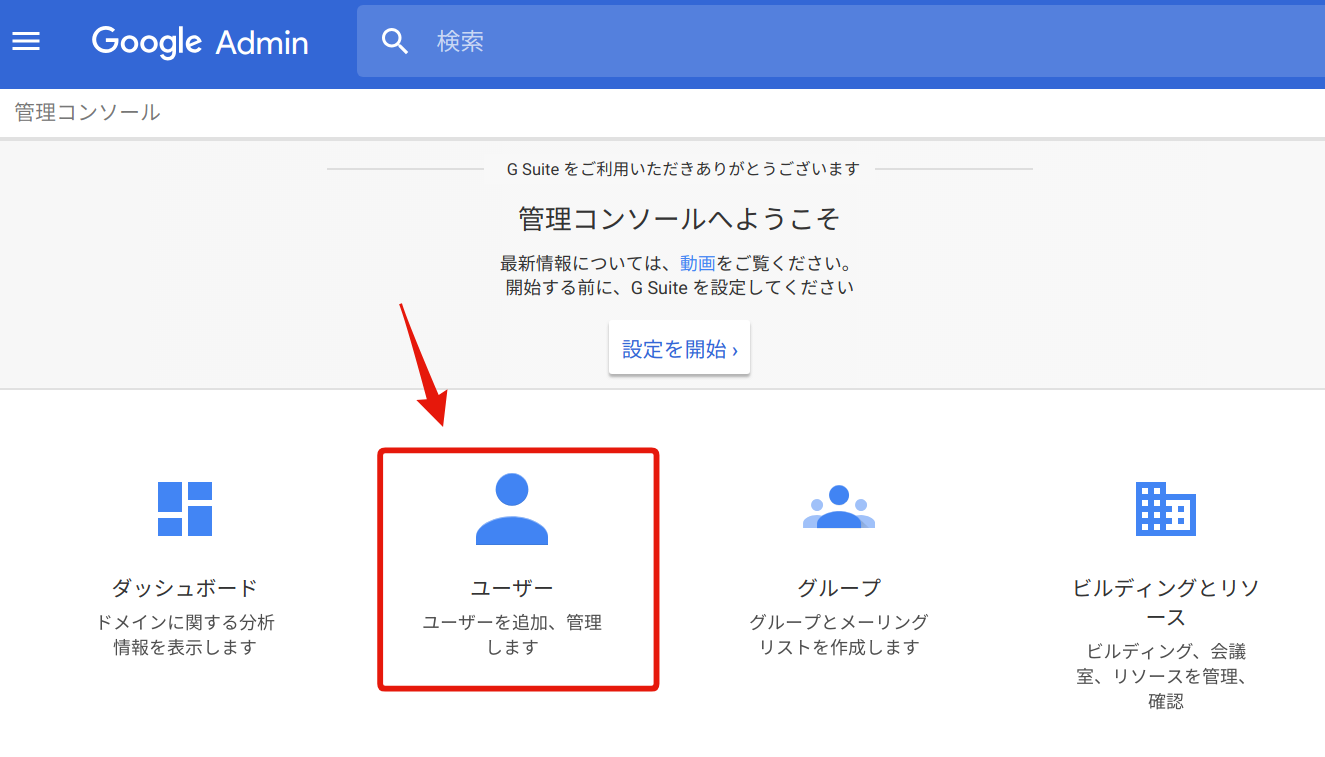The height and width of the screenshot is (757, 1325).
Task: Open the ダッシュボード tile icon
Action: [185, 508]
